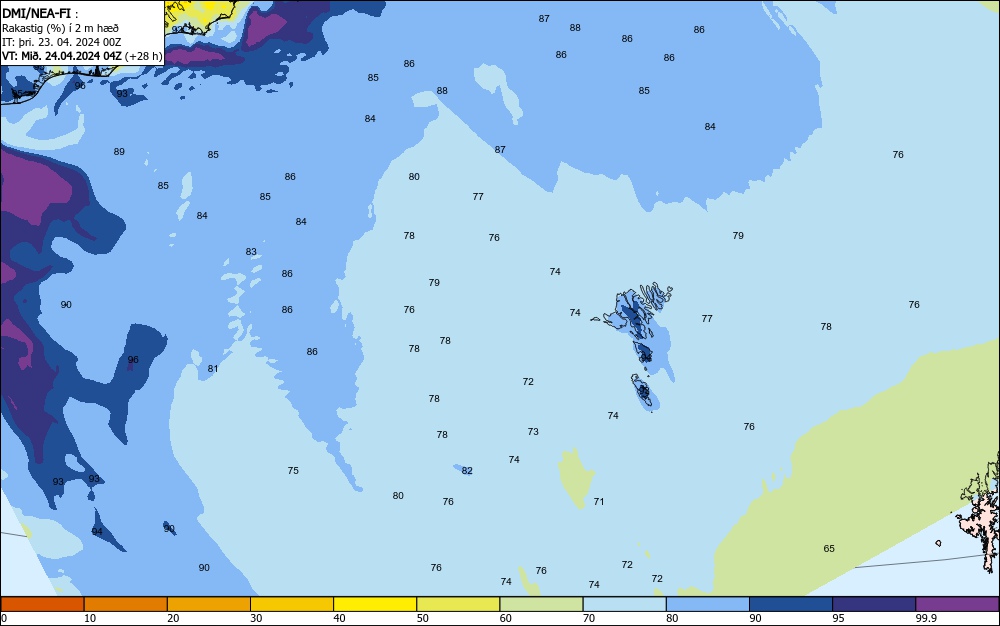Viewport: 1000px width, 626px height.
Task: Click the '75' humidity value on the map
Action: click(x=293, y=470)
